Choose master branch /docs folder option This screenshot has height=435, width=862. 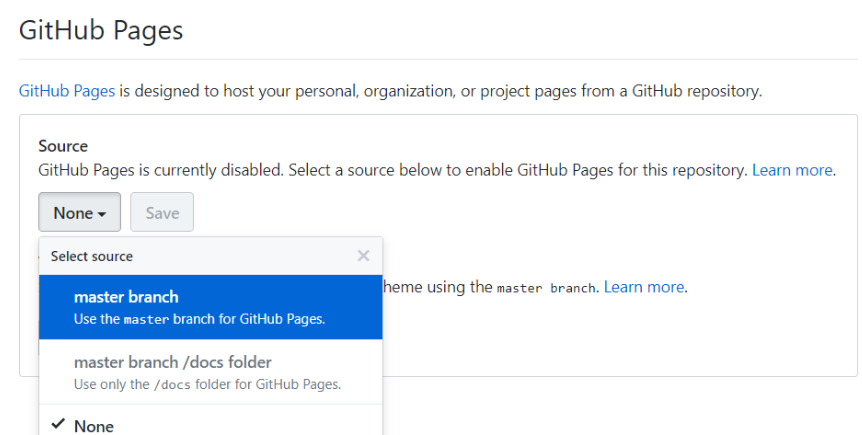(211, 372)
